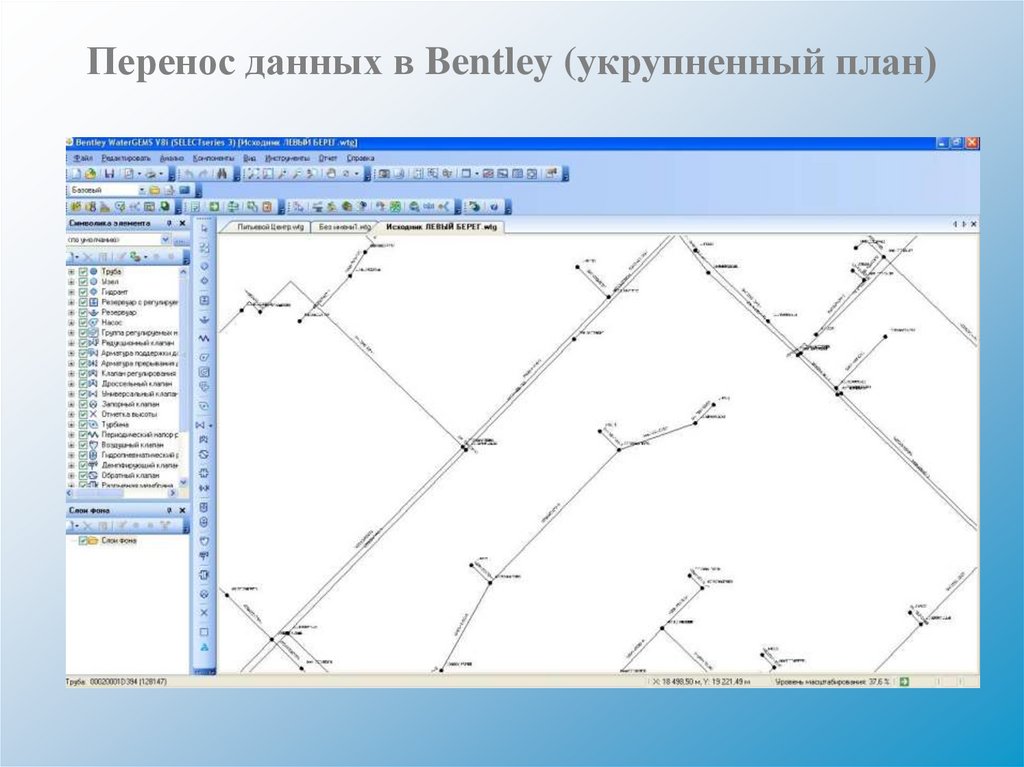
Task: Select the check valve tool in vertical toolbar
Action: pos(204,455)
